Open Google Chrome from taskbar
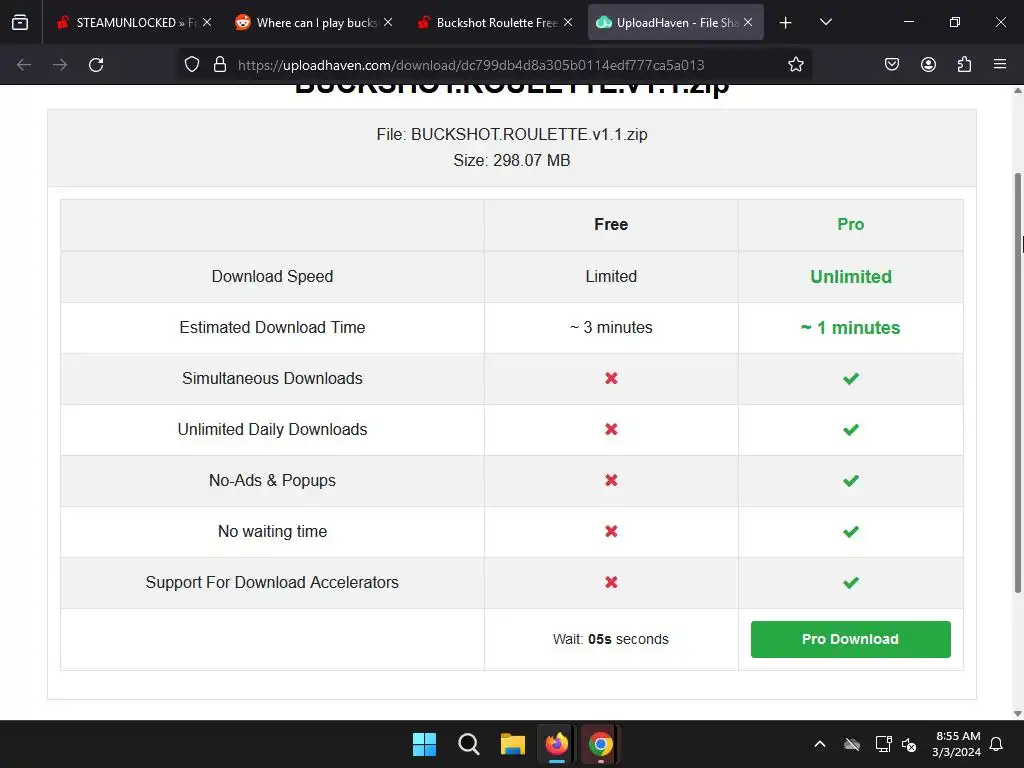The width and height of the screenshot is (1024, 768). click(600, 744)
